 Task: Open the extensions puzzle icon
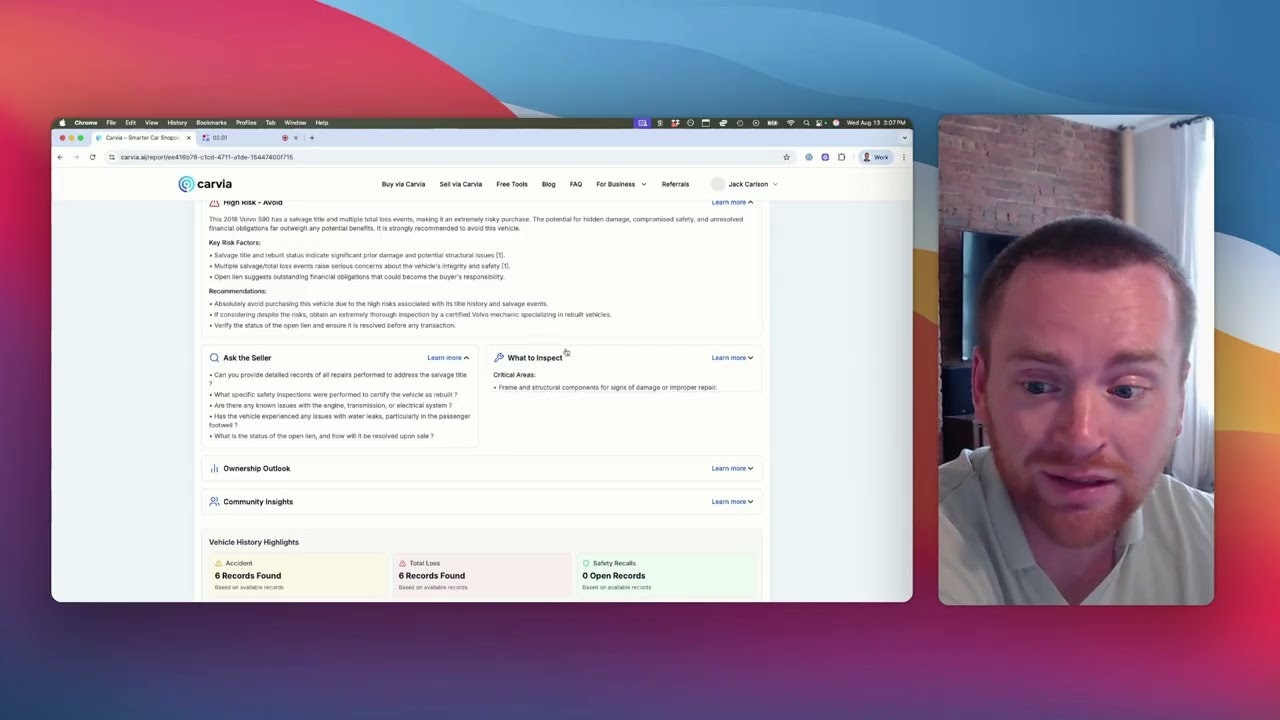pyautogui.click(x=841, y=157)
